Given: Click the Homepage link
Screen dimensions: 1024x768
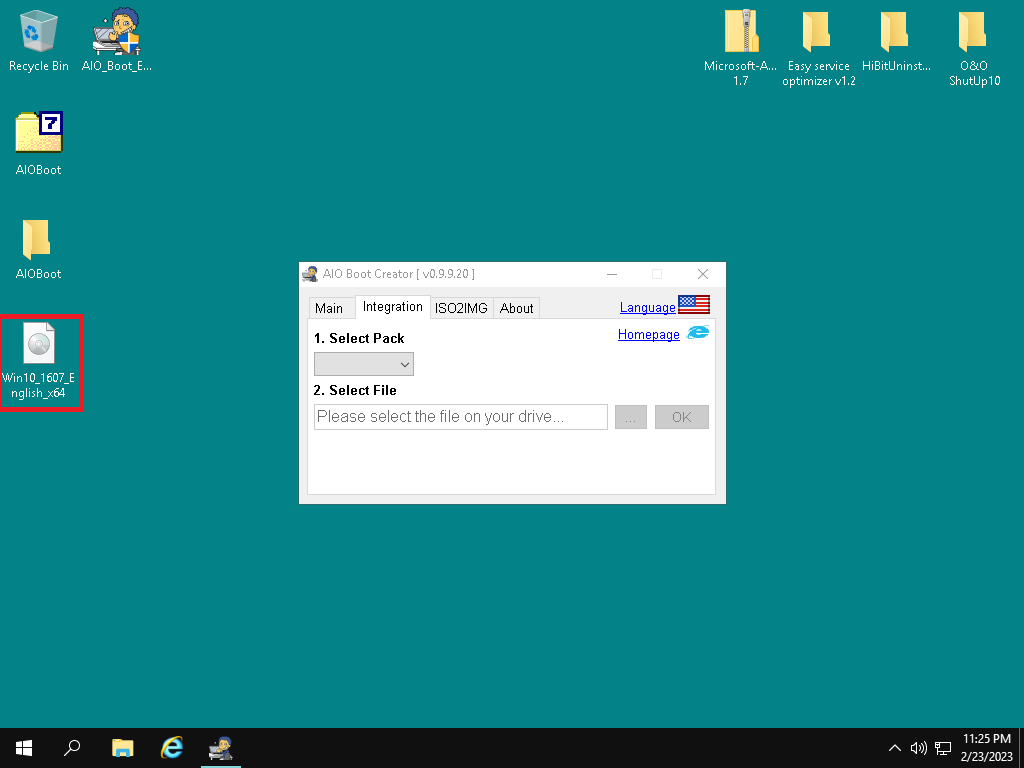Looking at the screenshot, I should point(648,335).
